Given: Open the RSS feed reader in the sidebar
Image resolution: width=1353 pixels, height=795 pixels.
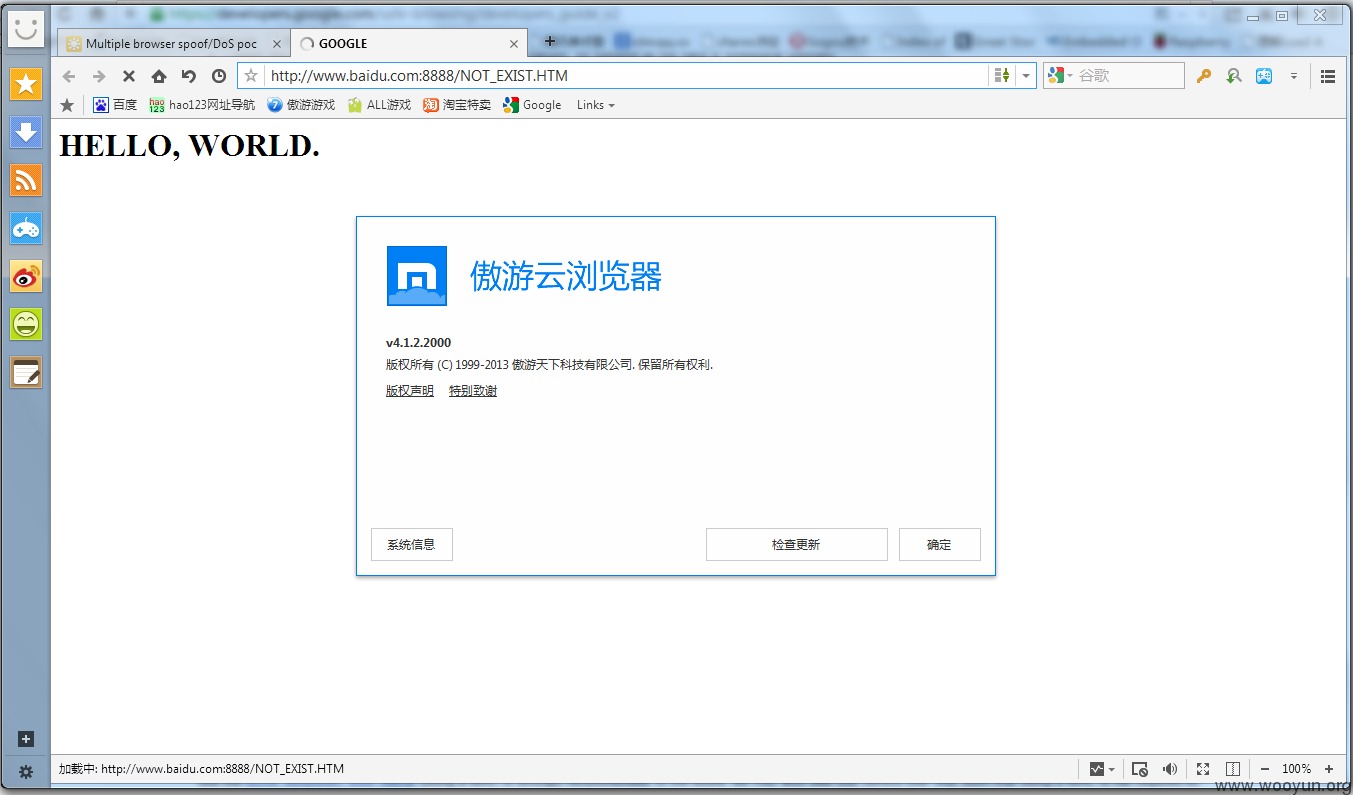Looking at the screenshot, I should click(26, 180).
